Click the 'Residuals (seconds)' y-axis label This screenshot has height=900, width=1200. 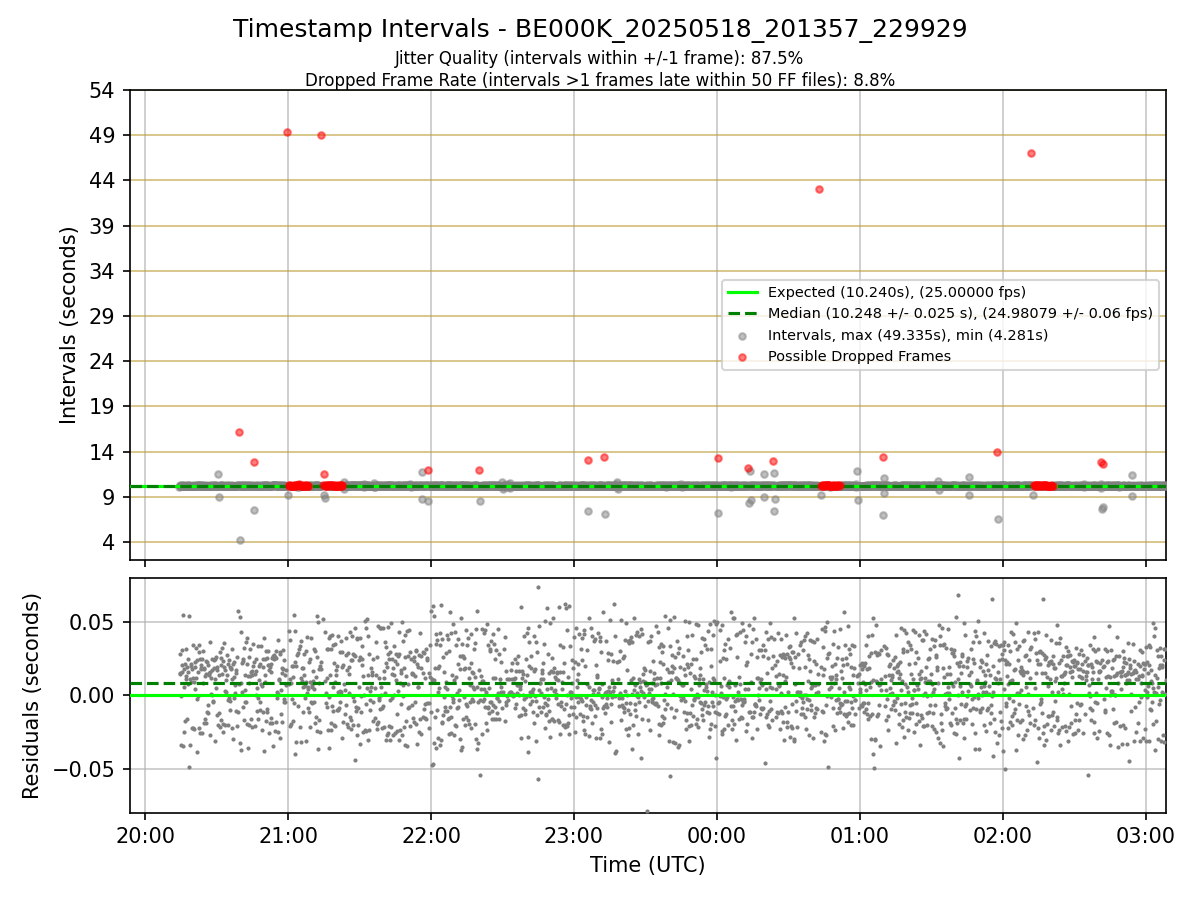pos(32,696)
